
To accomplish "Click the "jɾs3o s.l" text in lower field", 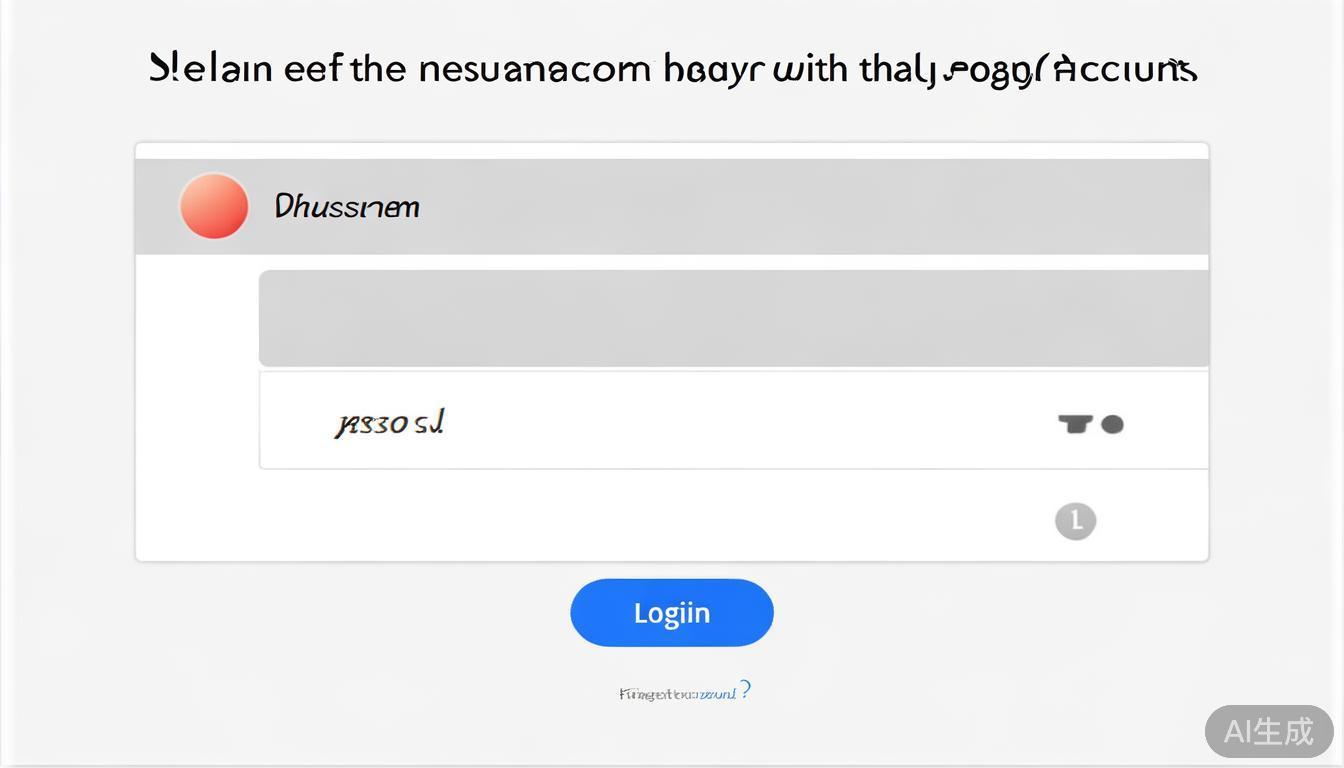I will 389,423.
